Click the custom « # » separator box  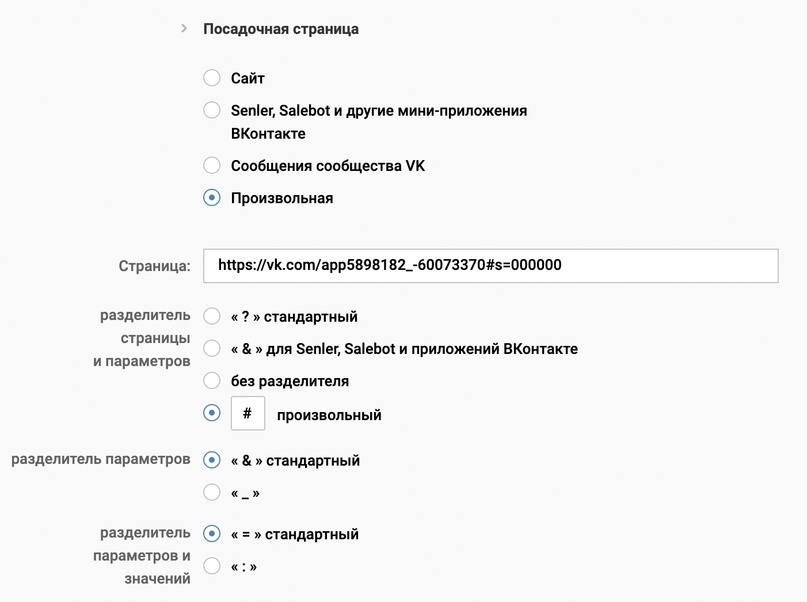coord(247,413)
